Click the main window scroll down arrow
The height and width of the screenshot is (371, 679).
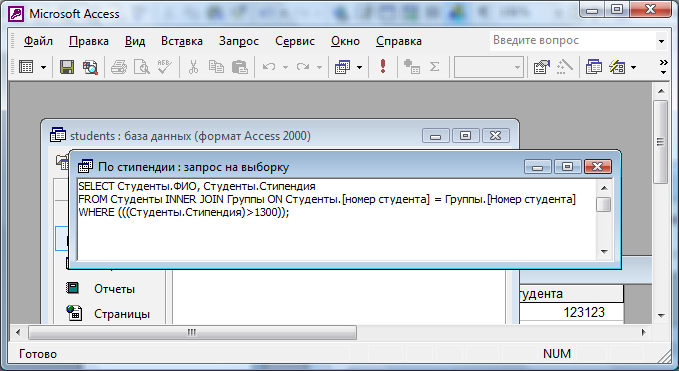(x=660, y=315)
